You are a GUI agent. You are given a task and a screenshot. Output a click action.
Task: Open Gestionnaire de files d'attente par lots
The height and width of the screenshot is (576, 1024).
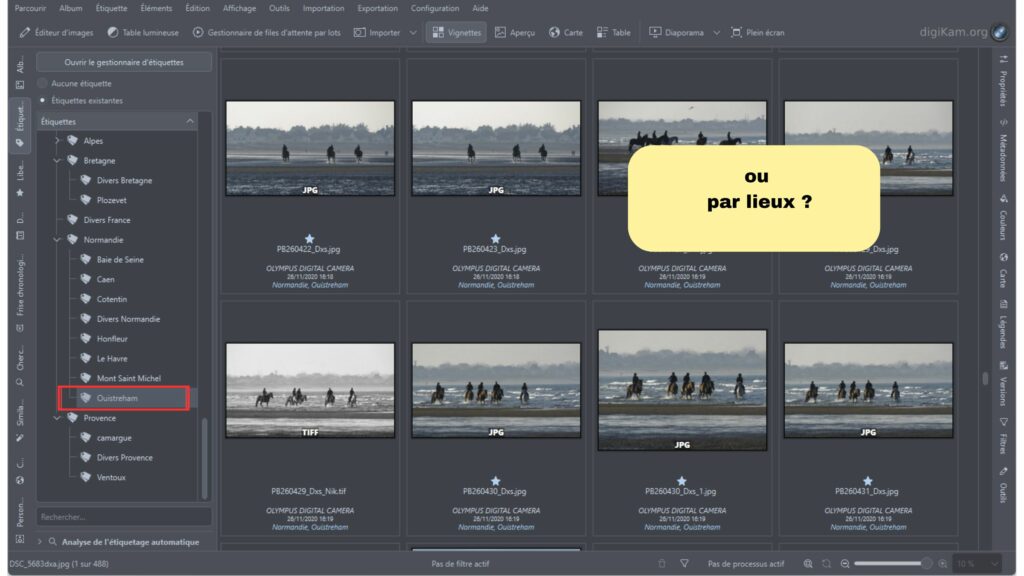[x=266, y=32]
